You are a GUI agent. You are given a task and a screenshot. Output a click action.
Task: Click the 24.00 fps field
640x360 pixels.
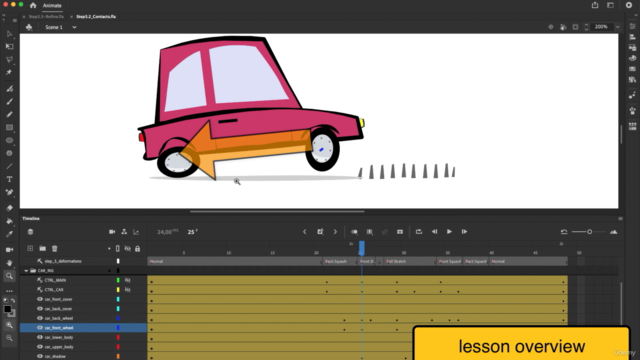tap(167, 232)
